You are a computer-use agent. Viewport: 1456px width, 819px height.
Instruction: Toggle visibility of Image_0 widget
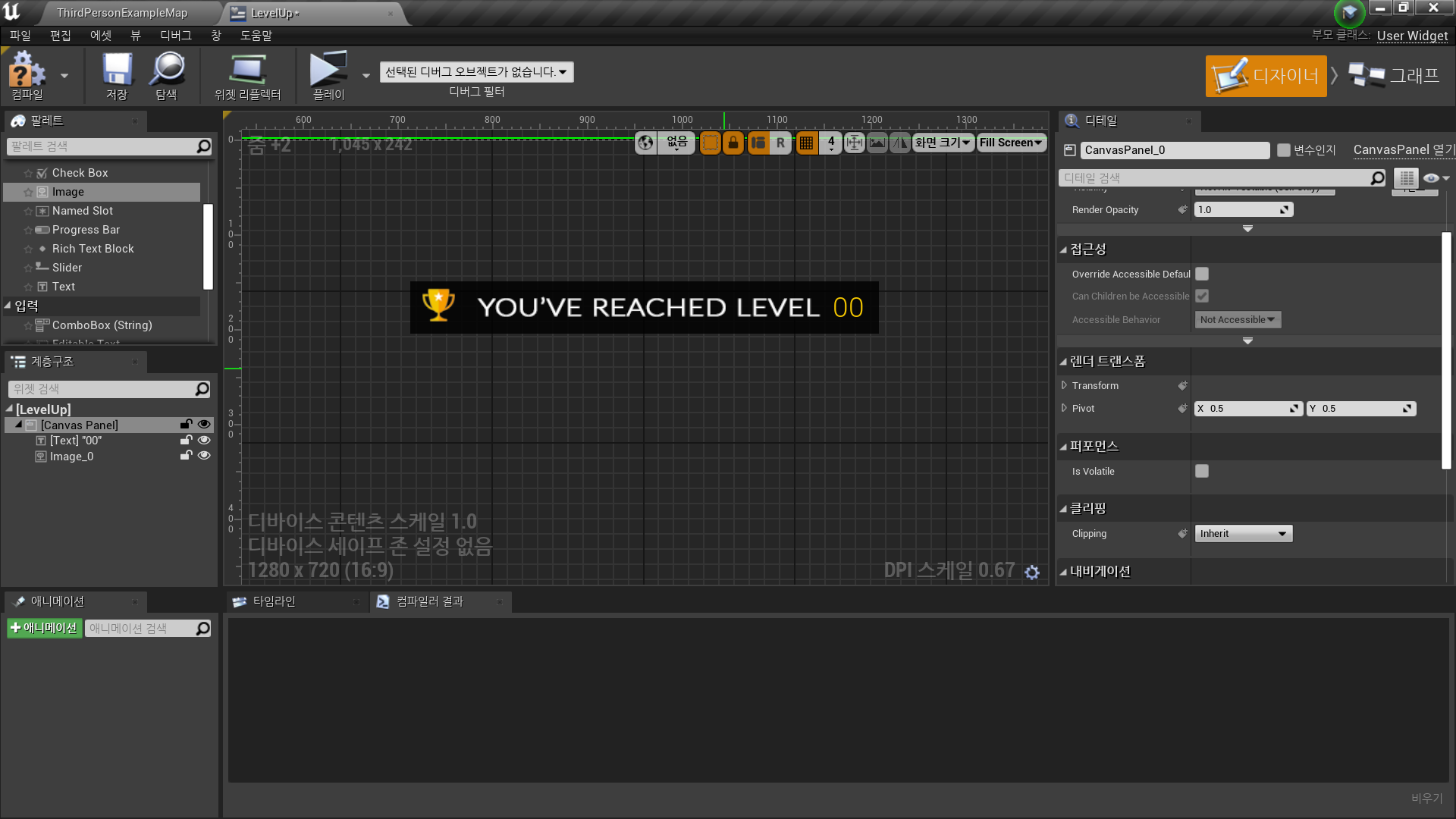(204, 456)
